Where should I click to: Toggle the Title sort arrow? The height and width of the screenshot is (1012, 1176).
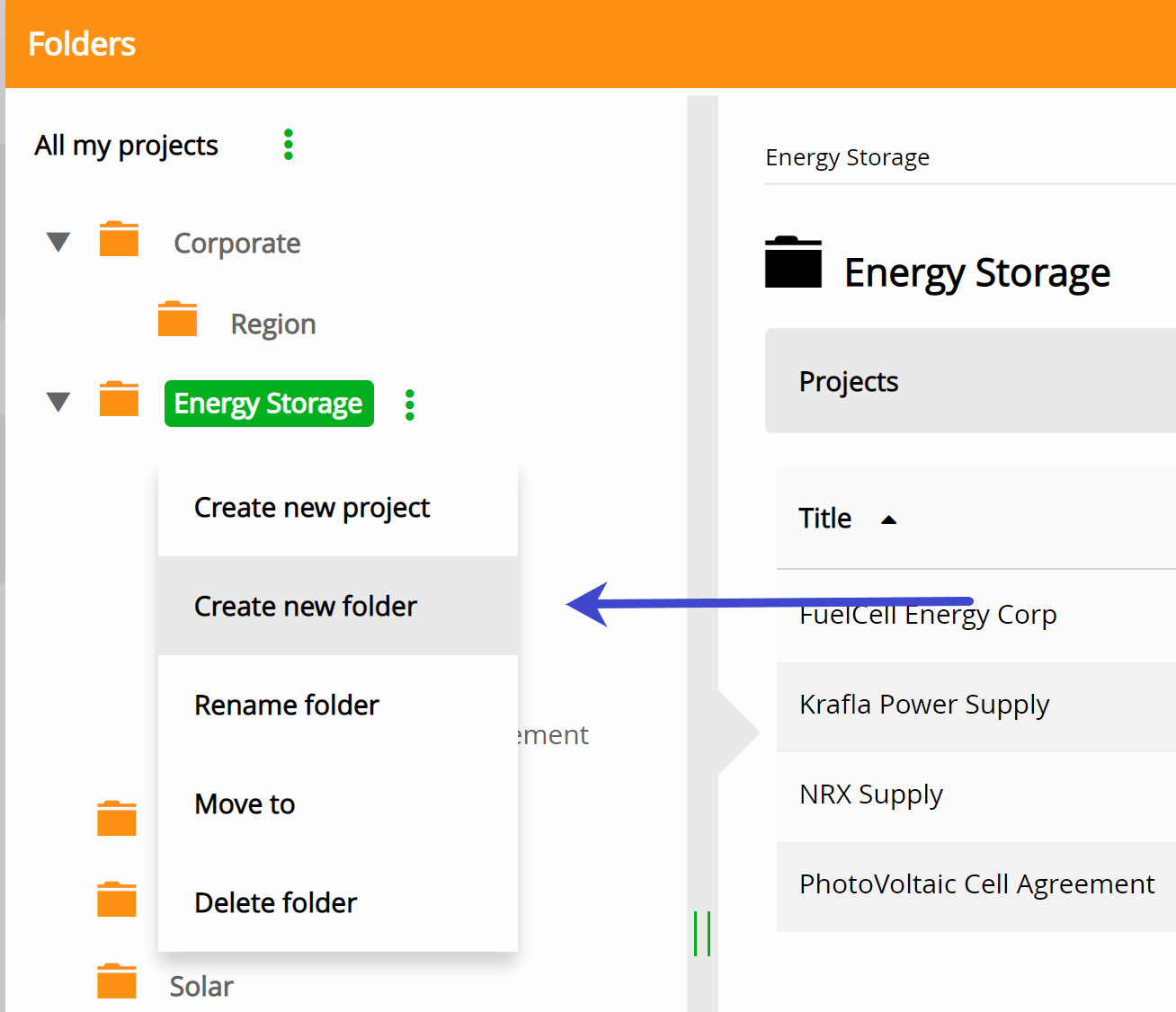889,519
